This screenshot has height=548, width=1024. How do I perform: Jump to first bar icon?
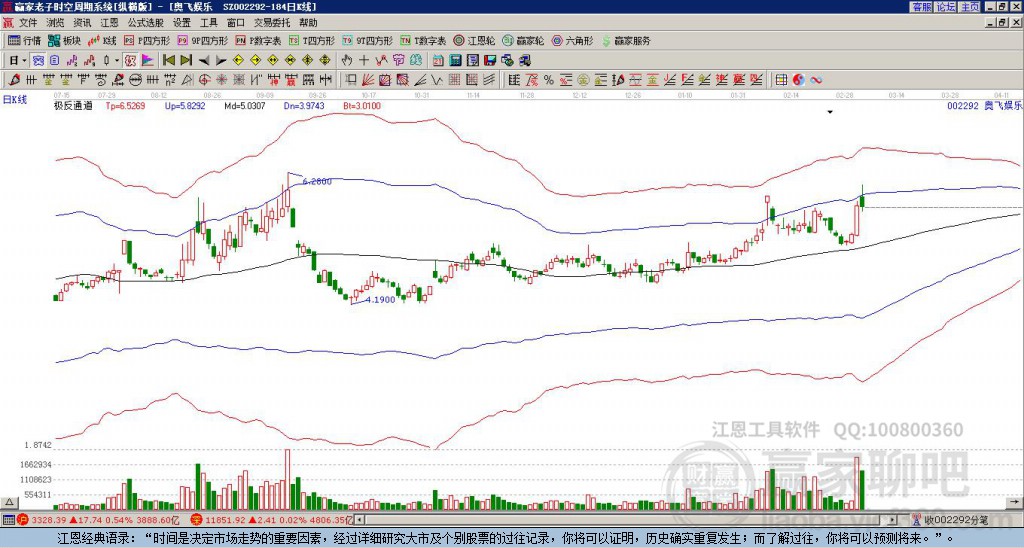(x=168, y=60)
